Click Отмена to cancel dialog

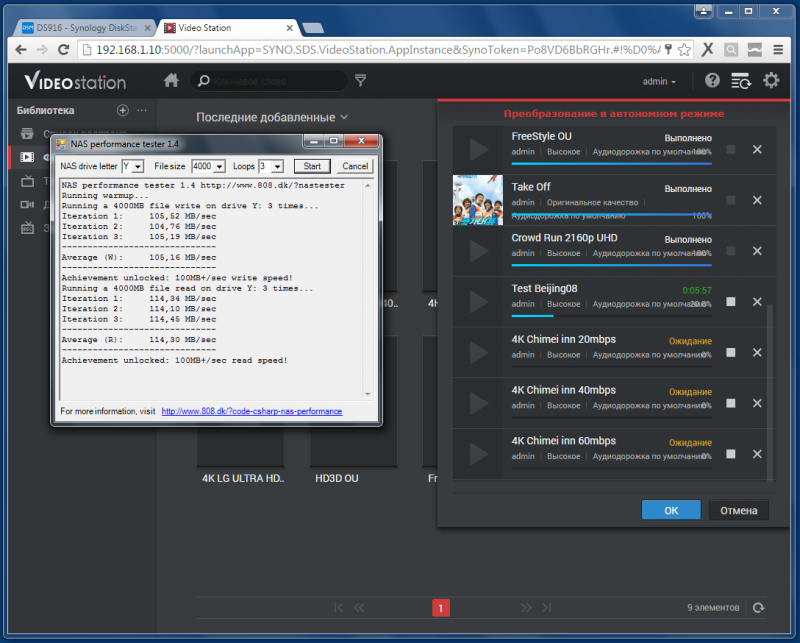pos(738,510)
